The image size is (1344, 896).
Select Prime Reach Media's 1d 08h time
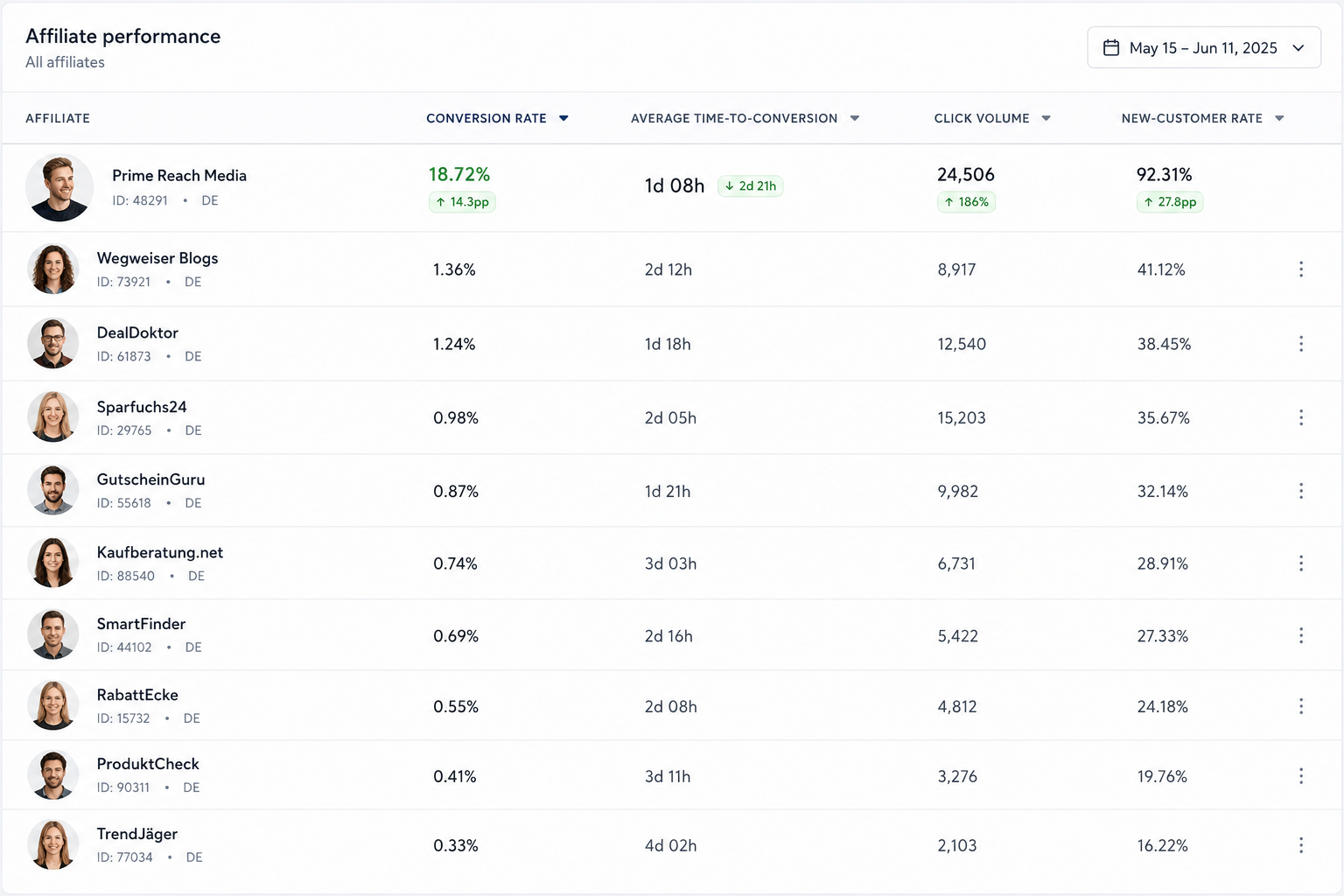pos(675,185)
